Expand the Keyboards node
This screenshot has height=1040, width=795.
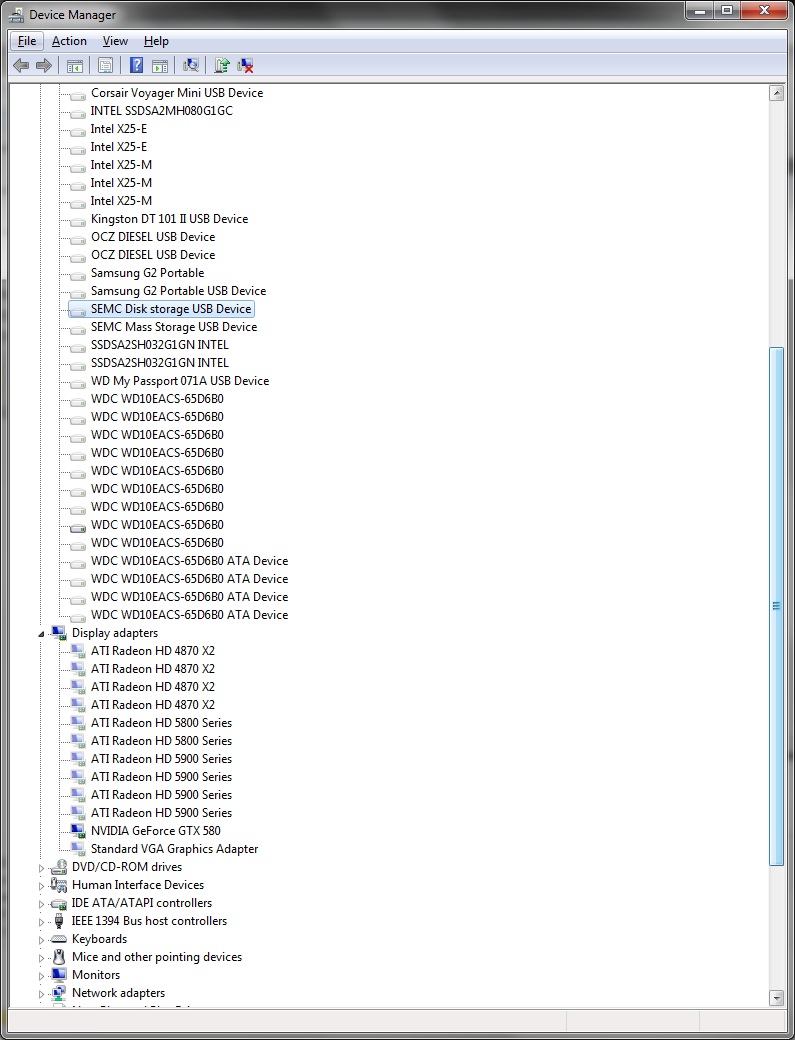point(41,939)
